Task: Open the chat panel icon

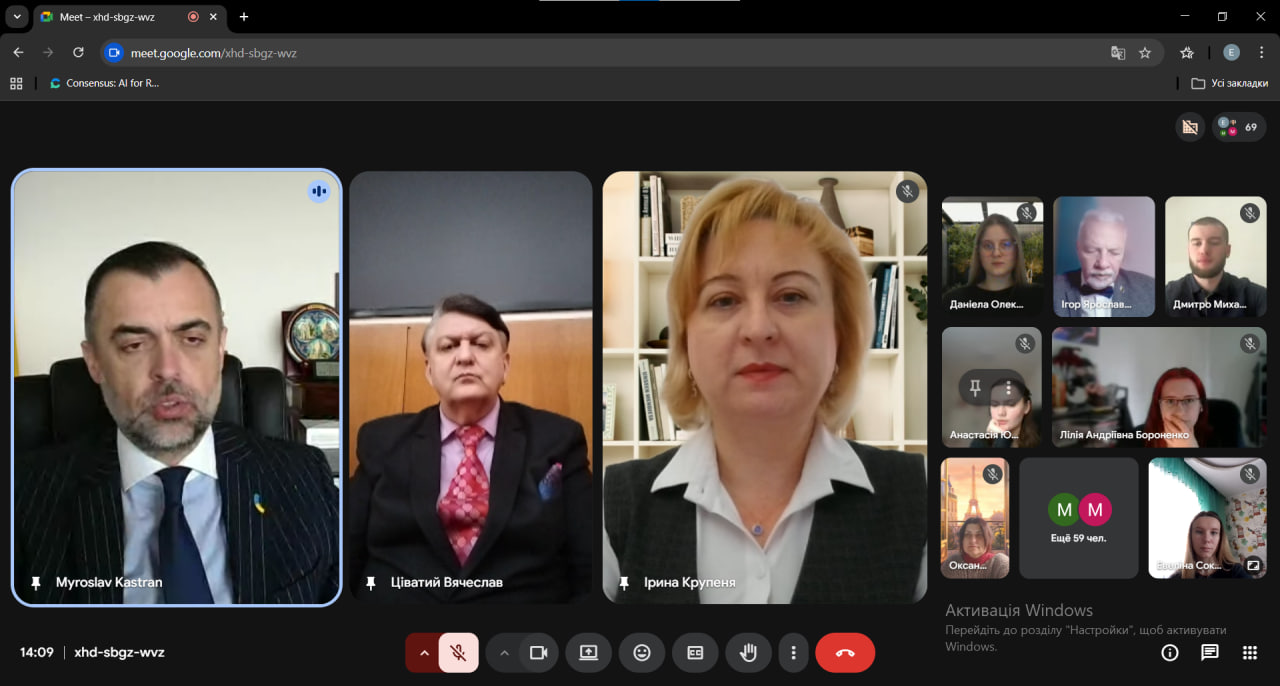Action: pos(1210,653)
